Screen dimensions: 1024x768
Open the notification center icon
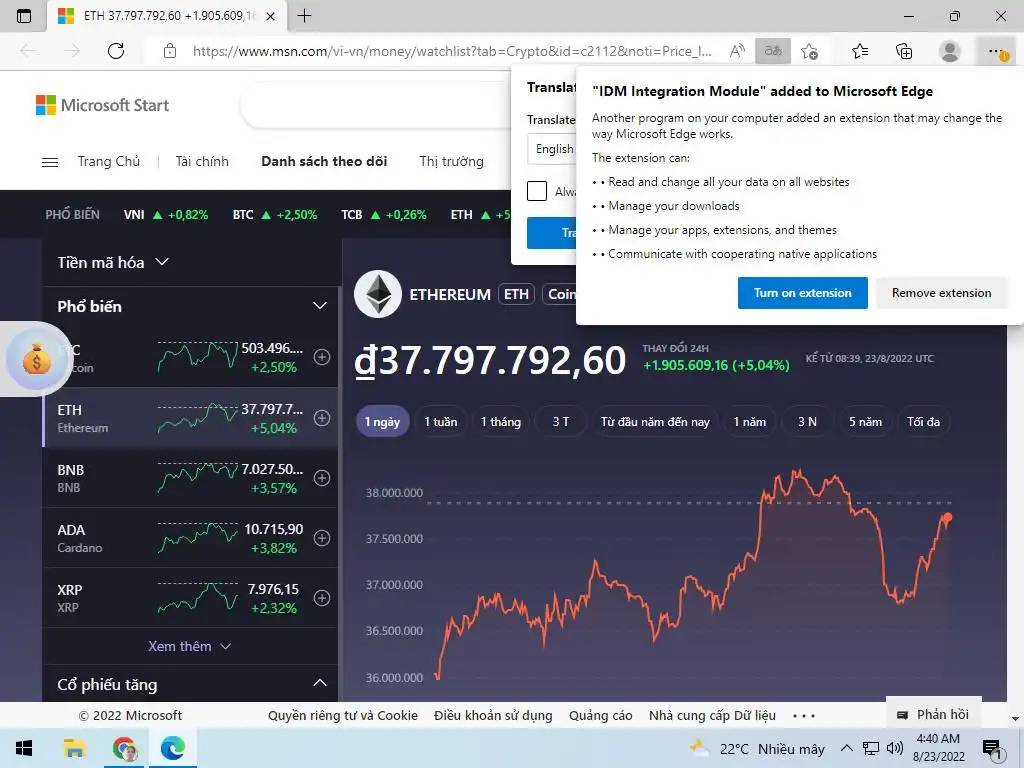click(993, 750)
